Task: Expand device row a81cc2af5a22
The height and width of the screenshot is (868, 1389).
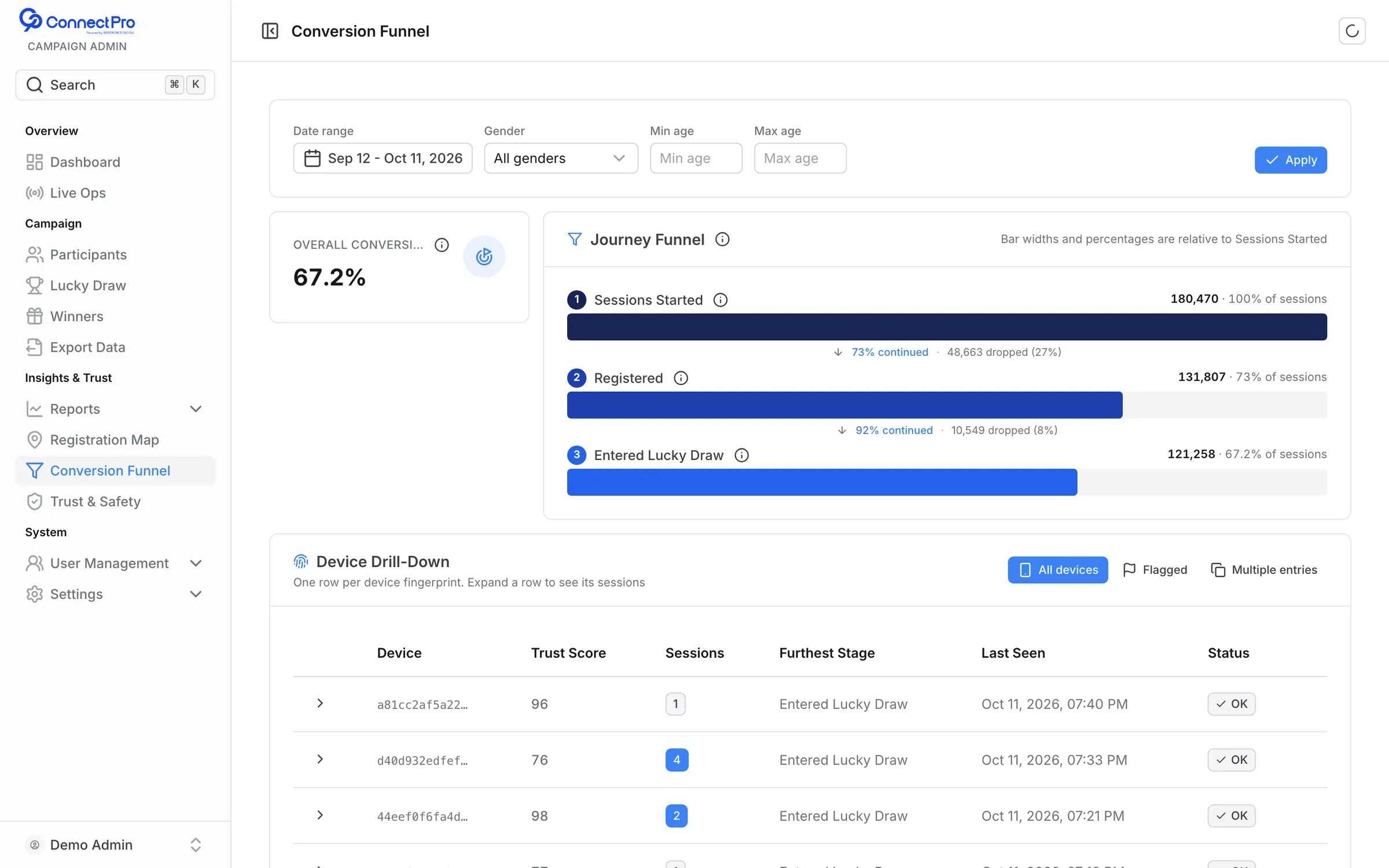Action: tap(320, 703)
